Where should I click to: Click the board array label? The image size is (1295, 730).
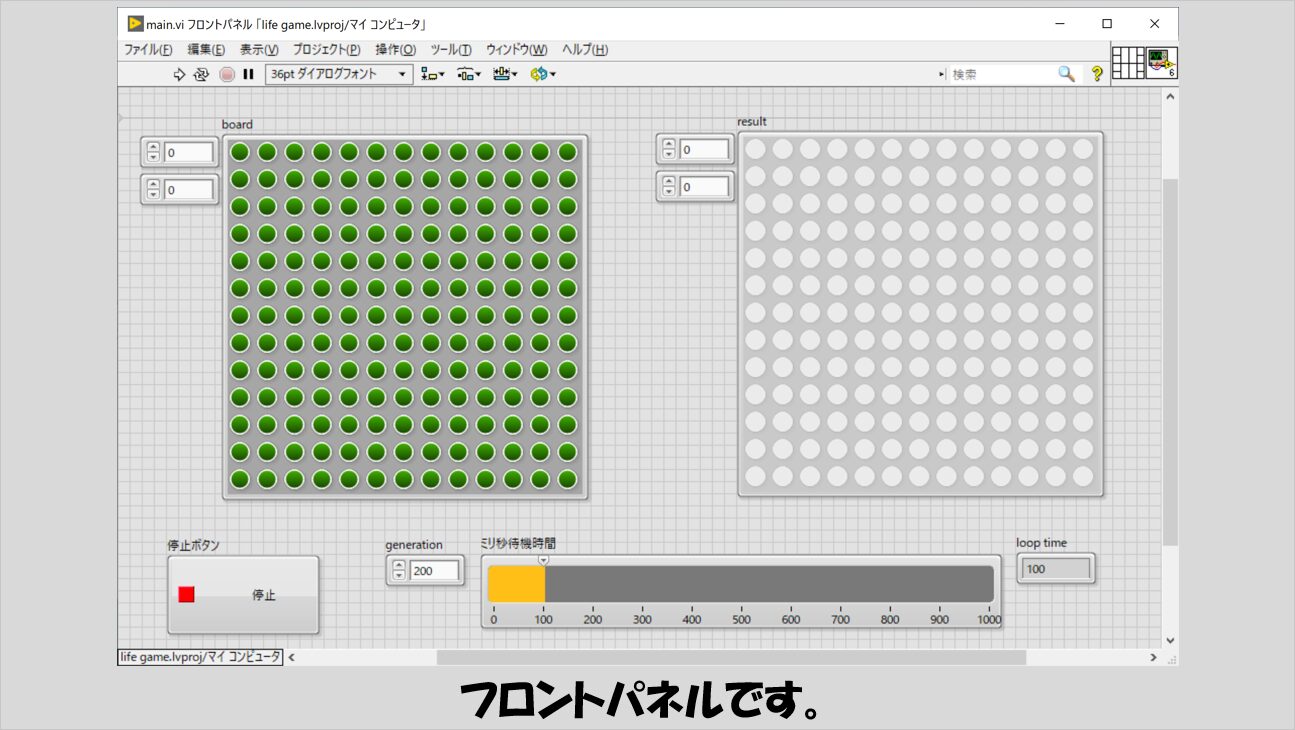click(237, 125)
